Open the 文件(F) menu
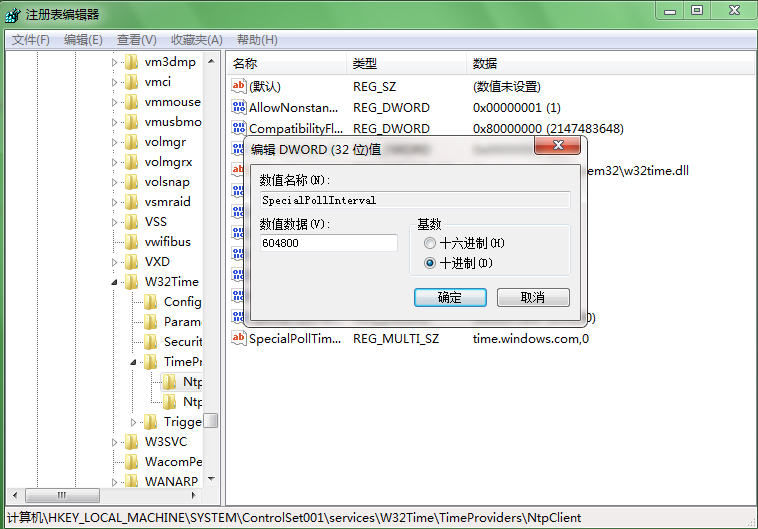 pyautogui.click(x=30, y=40)
